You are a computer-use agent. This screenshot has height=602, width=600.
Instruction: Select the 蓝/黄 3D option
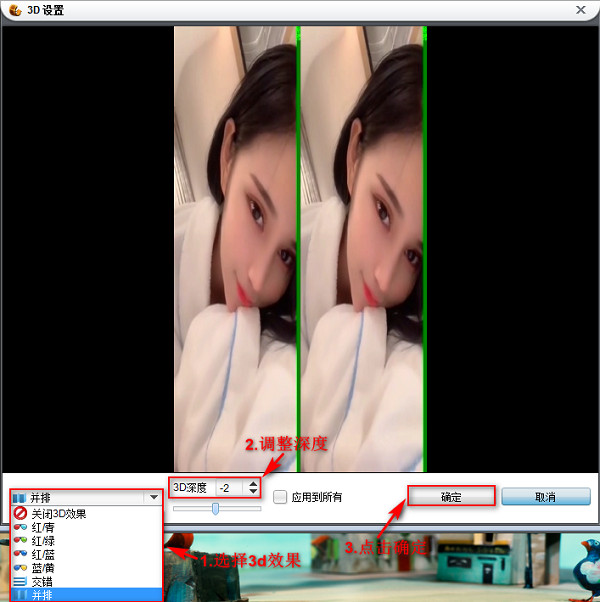87,567
